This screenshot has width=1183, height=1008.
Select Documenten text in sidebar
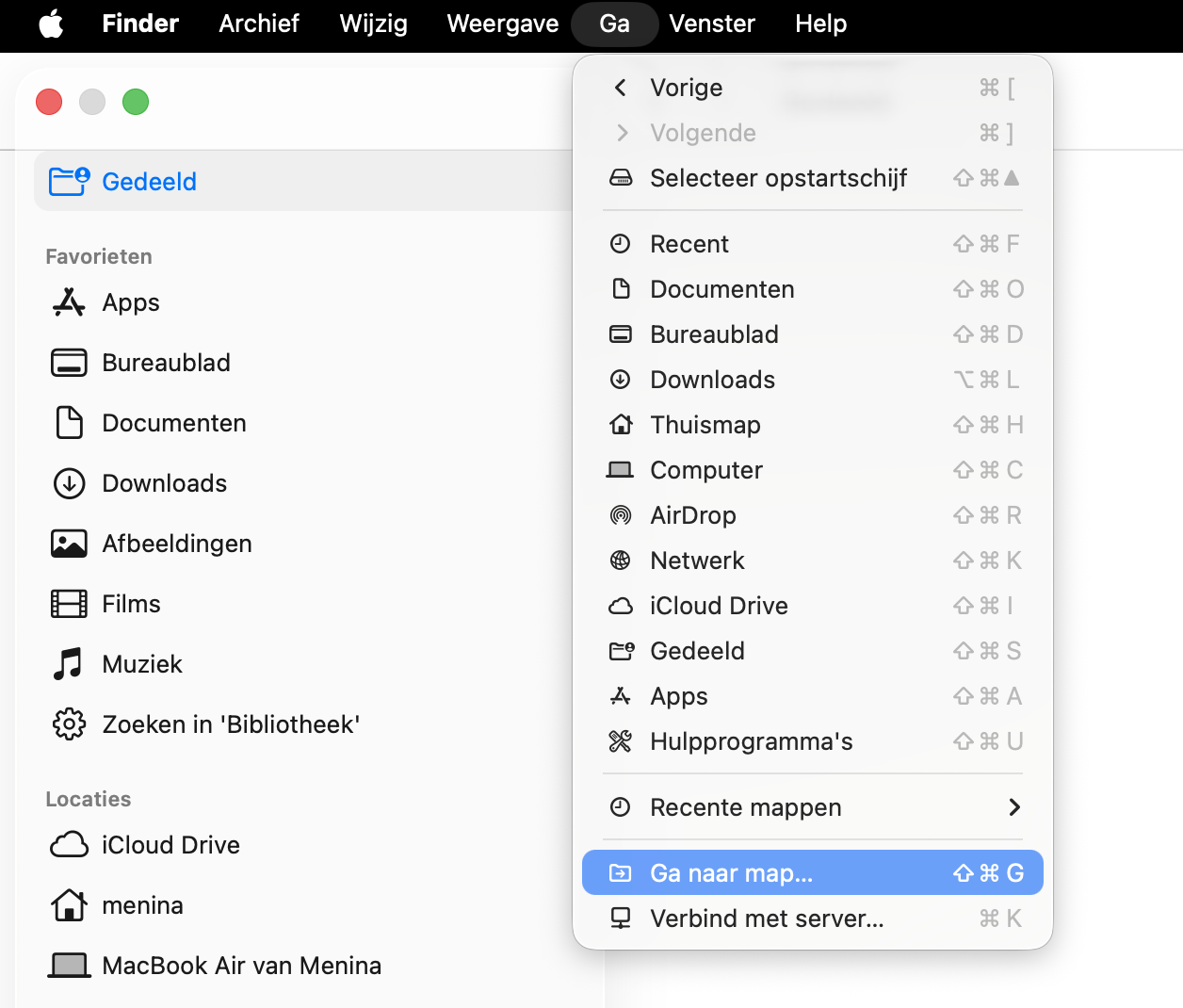[174, 423]
